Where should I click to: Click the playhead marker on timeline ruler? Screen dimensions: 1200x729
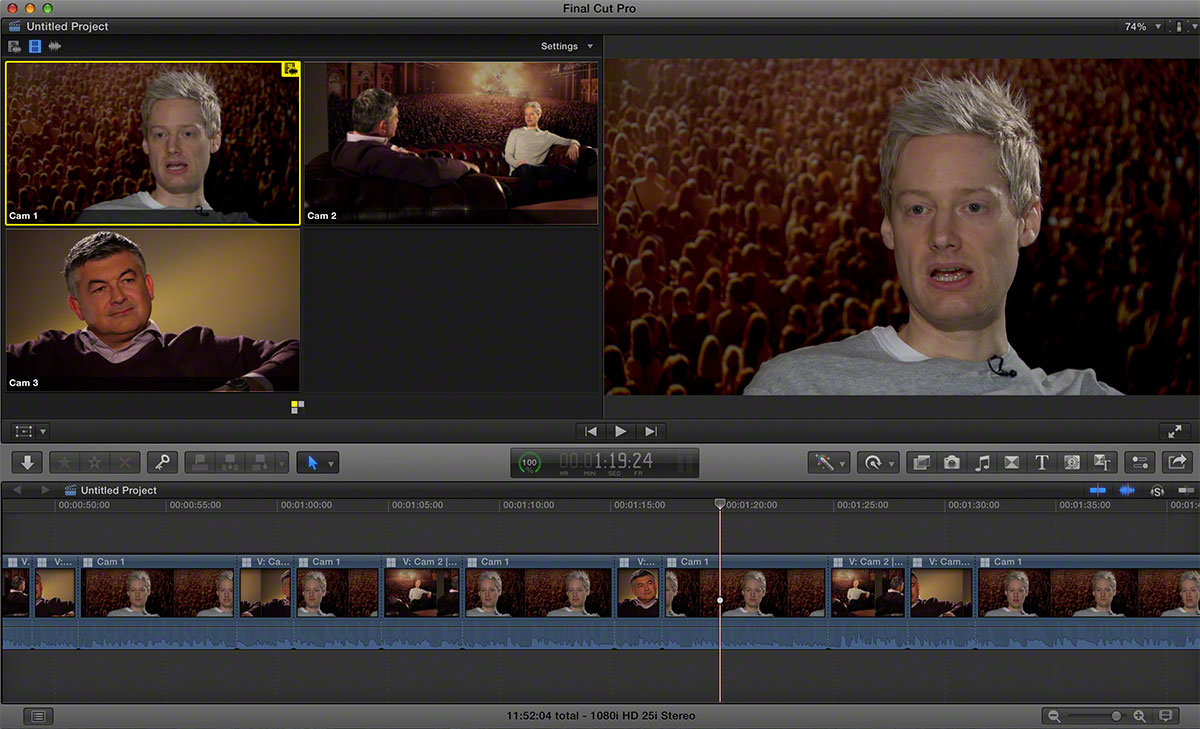(x=720, y=504)
